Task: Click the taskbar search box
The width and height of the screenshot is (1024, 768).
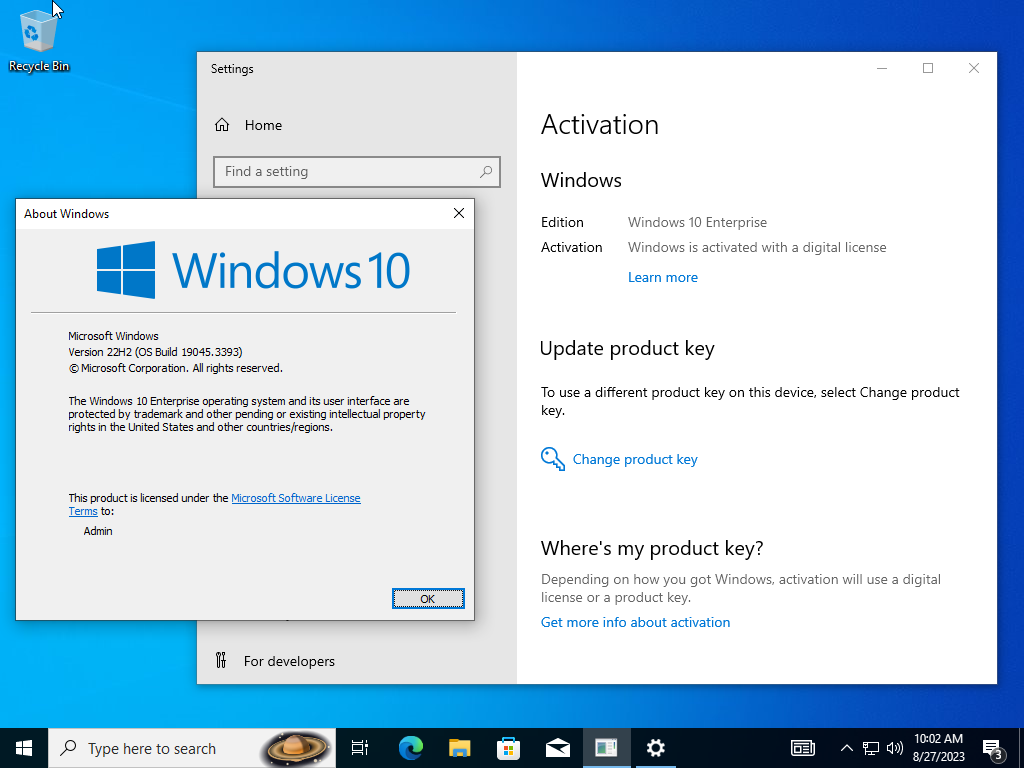Action: pos(192,748)
